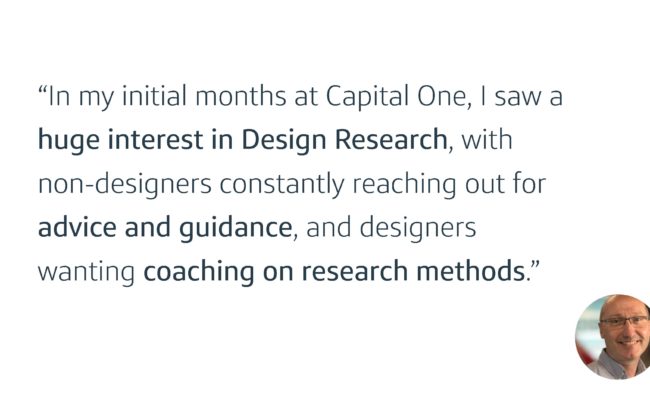Click the word "non-designers"
This screenshot has width=650, height=406.
click(125, 184)
